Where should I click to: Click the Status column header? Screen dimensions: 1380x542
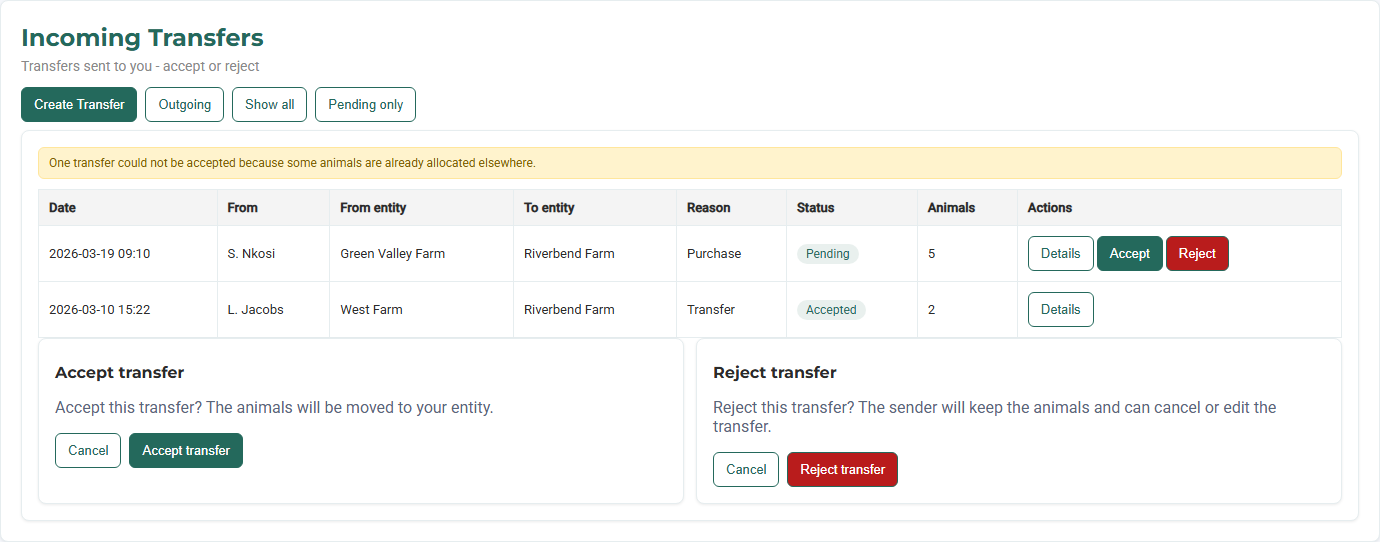(815, 208)
